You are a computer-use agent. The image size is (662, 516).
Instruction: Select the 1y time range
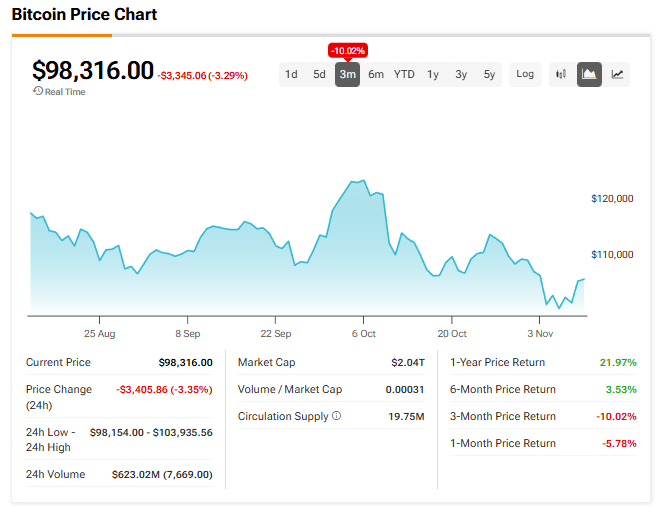[x=432, y=74]
